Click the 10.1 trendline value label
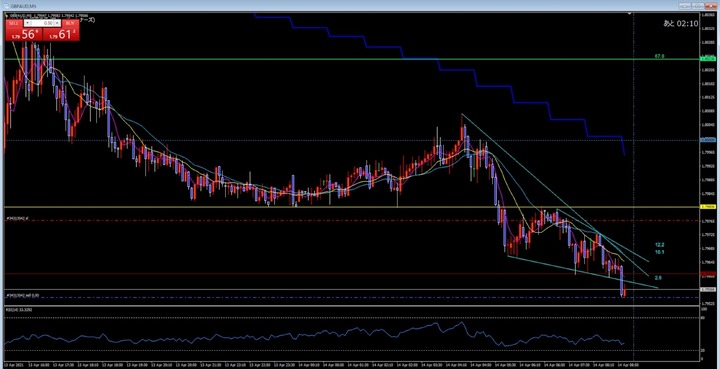Image resolution: width=720 pixels, height=369 pixels. [x=659, y=252]
